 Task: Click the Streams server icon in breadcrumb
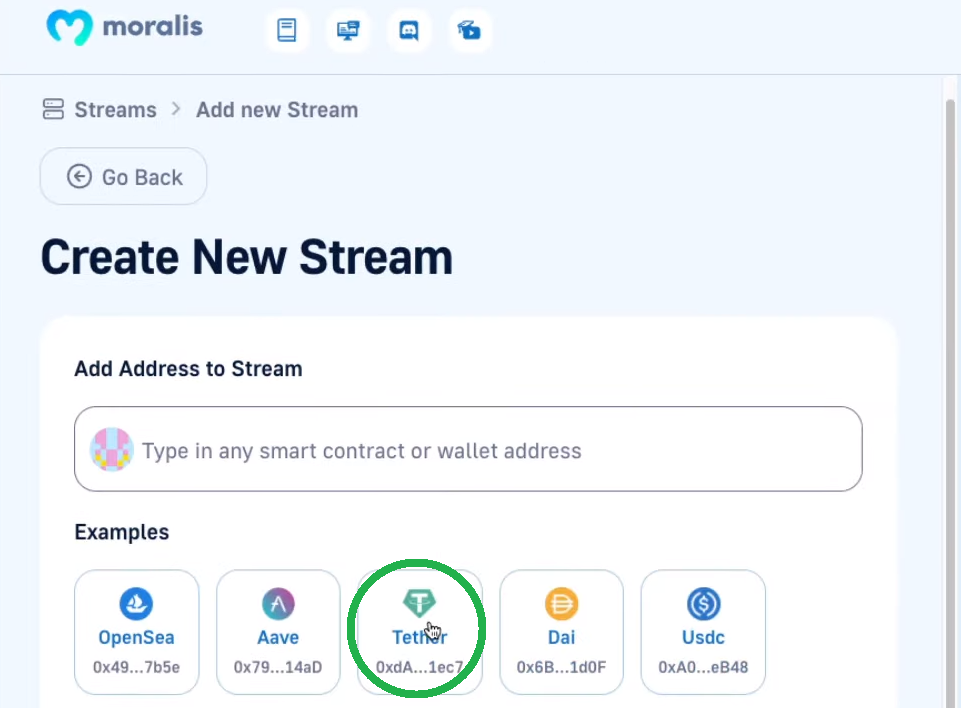(x=53, y=109)
